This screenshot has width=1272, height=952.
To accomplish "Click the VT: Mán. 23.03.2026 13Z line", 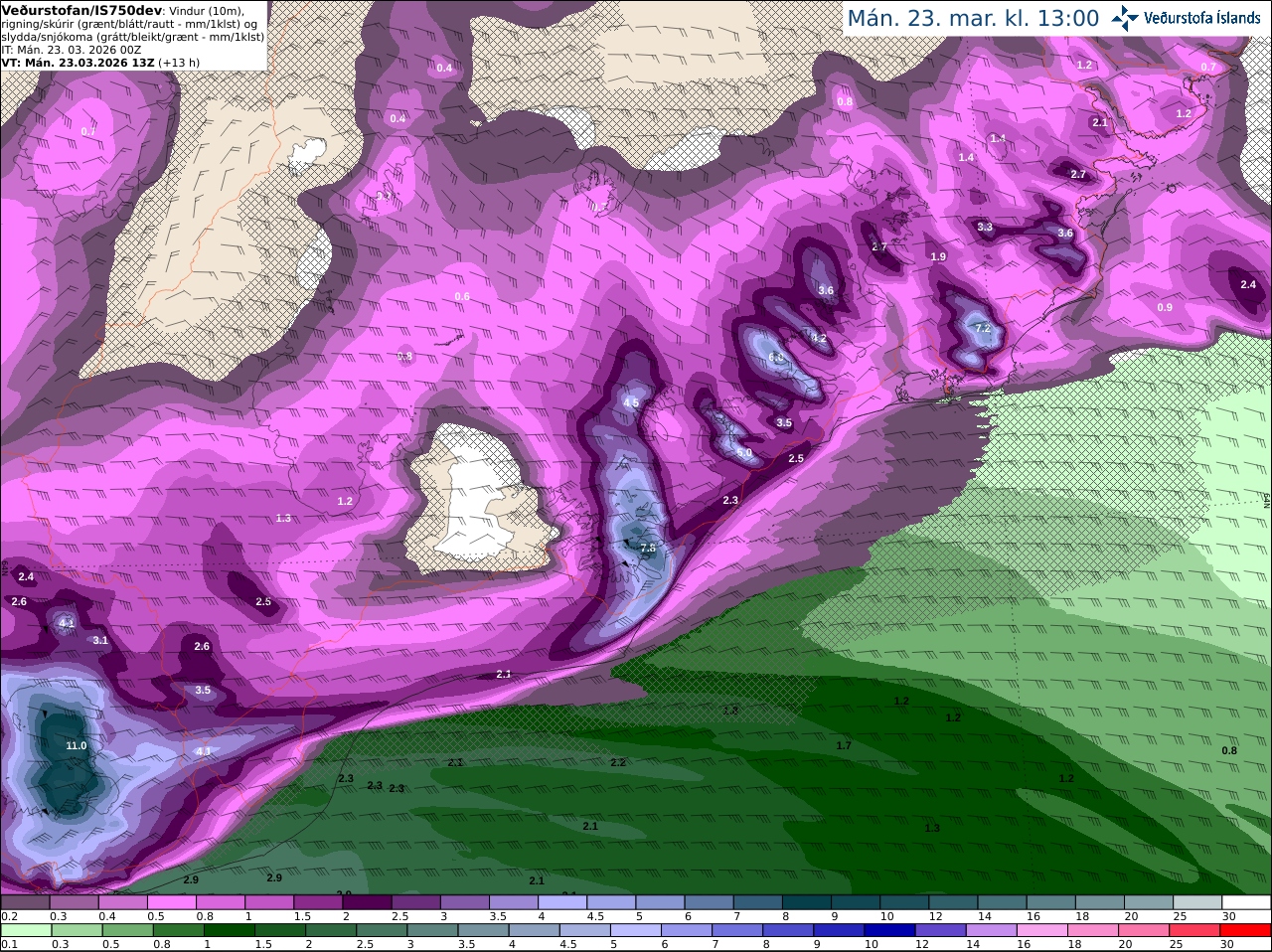I will [79, 62].
